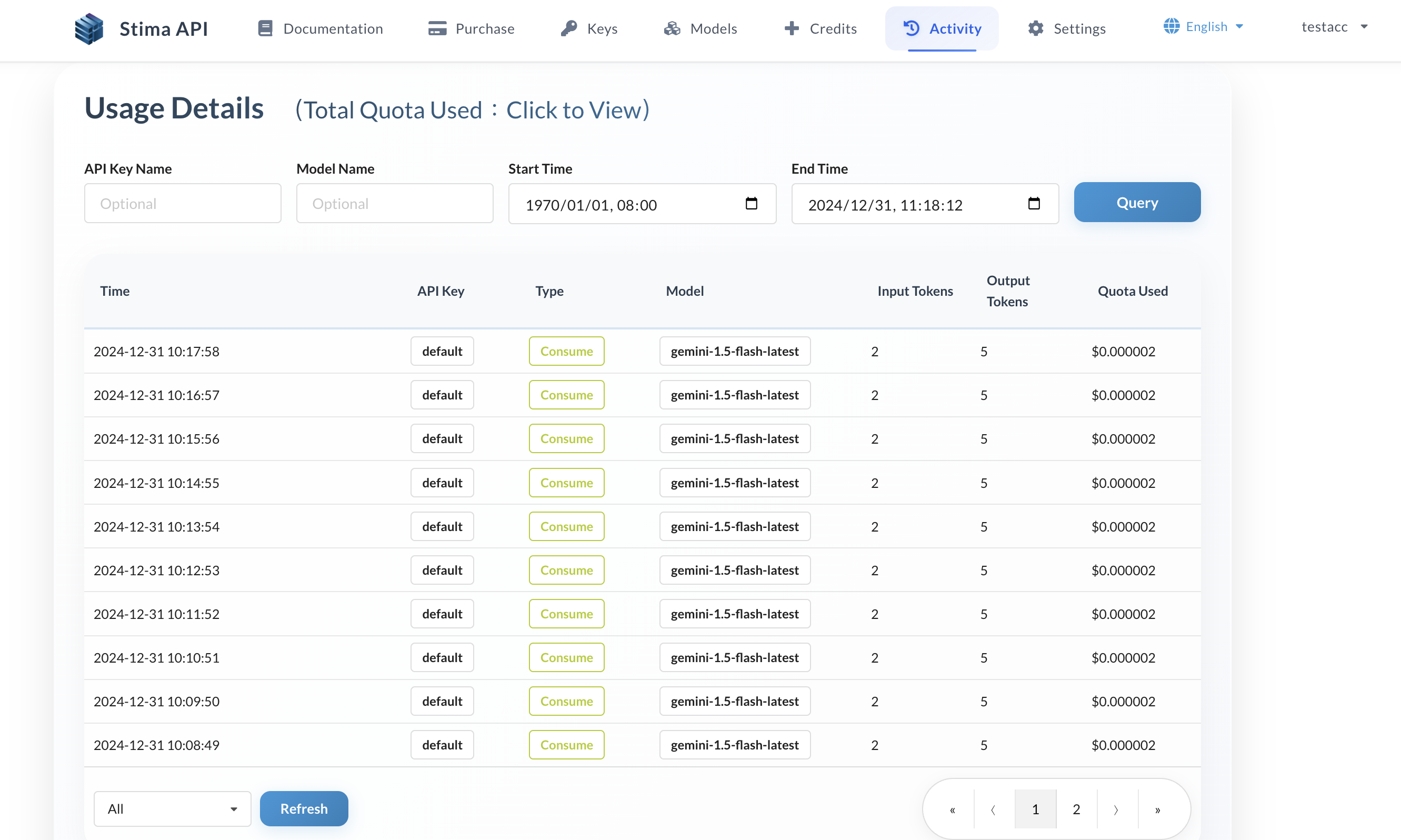
Task: Switch to the Activity tab
Action: (x=942, y=28)
